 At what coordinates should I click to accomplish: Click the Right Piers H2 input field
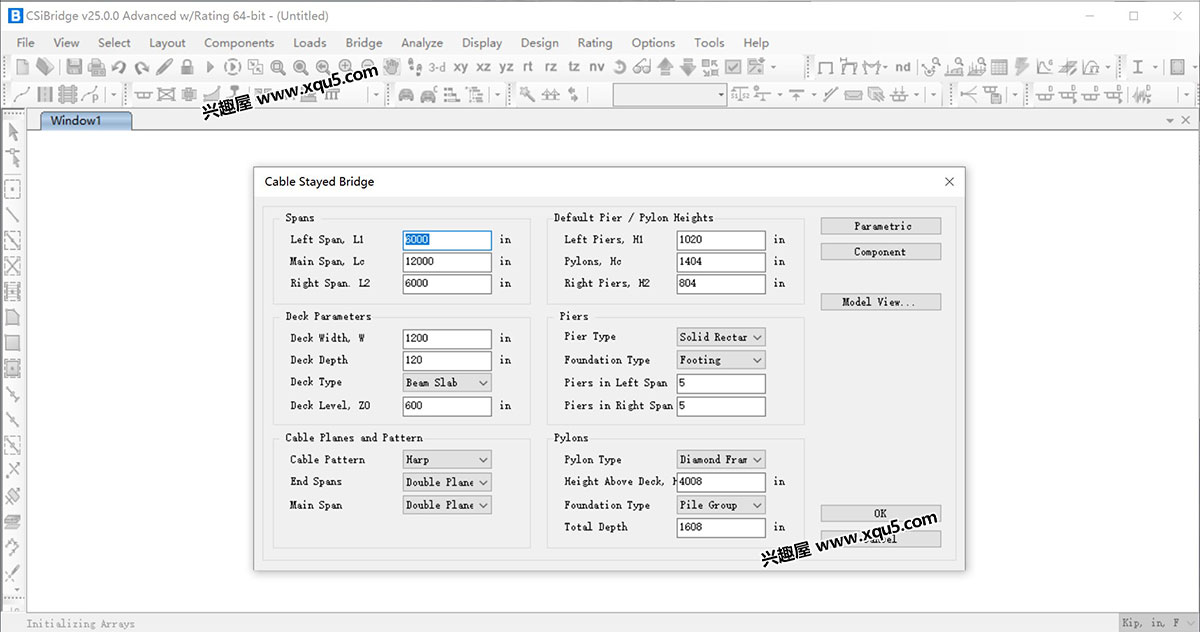pyautogui.click(x=721, y=284)
